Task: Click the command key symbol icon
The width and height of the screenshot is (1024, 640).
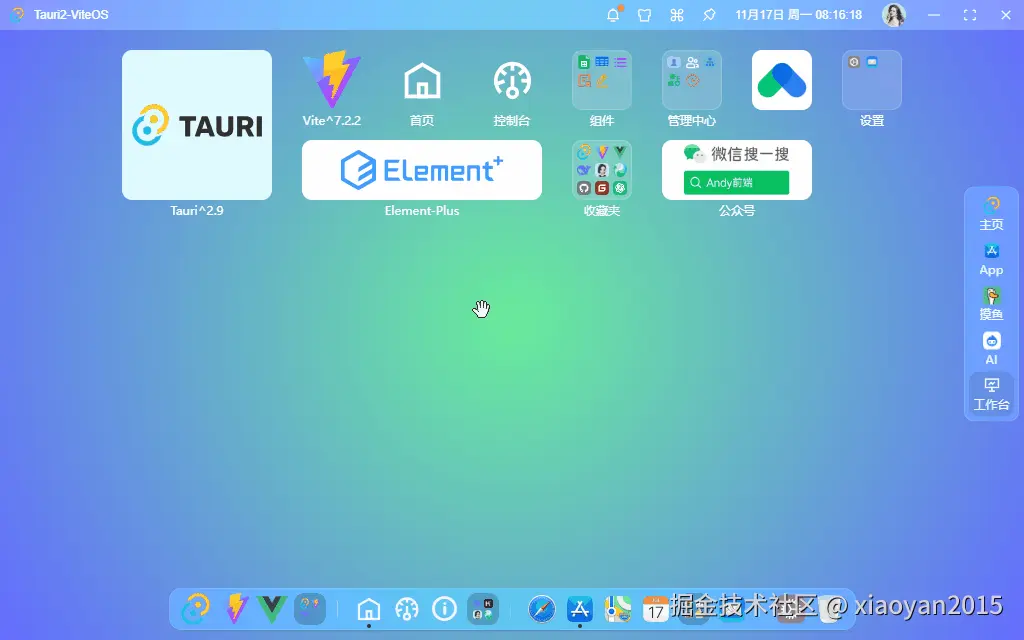Action: click(x=677, y=15)
